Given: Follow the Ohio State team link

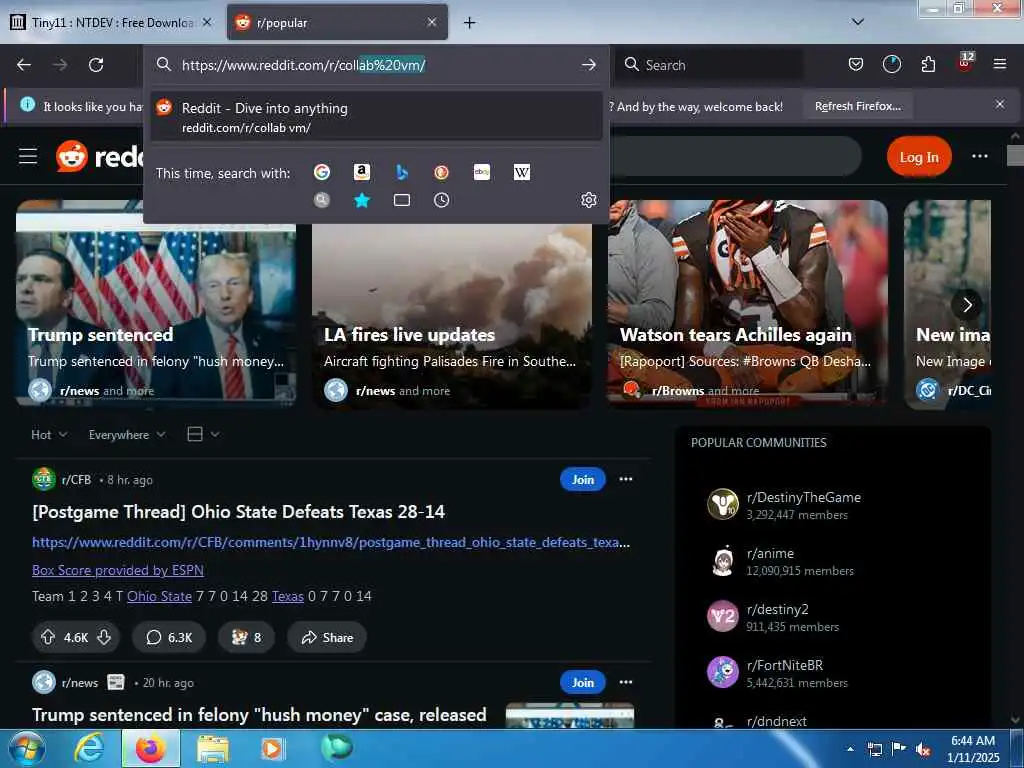Looking at the screenshot, I should coord(159,596).
